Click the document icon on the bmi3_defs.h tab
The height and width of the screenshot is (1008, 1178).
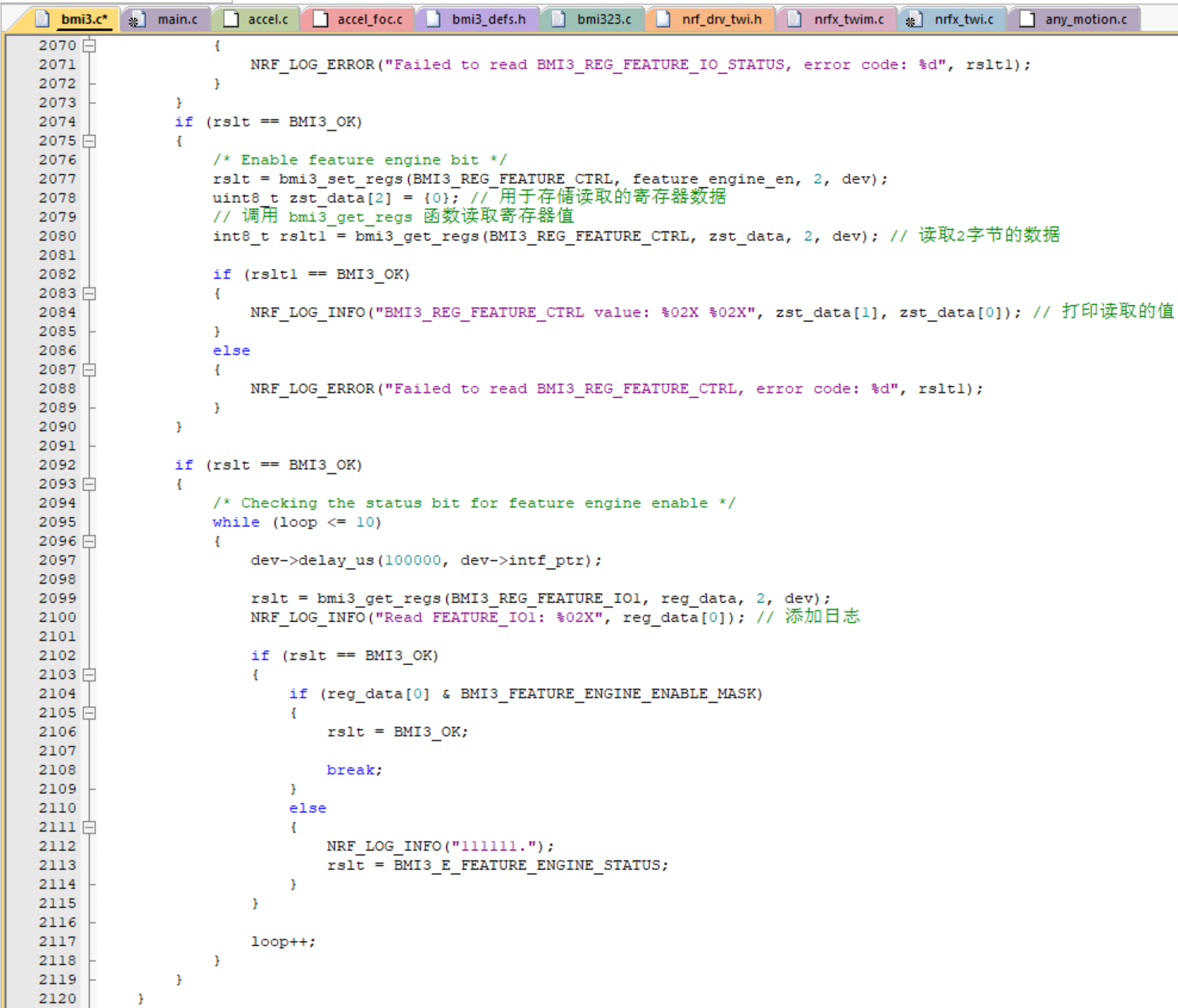(434, 19)
